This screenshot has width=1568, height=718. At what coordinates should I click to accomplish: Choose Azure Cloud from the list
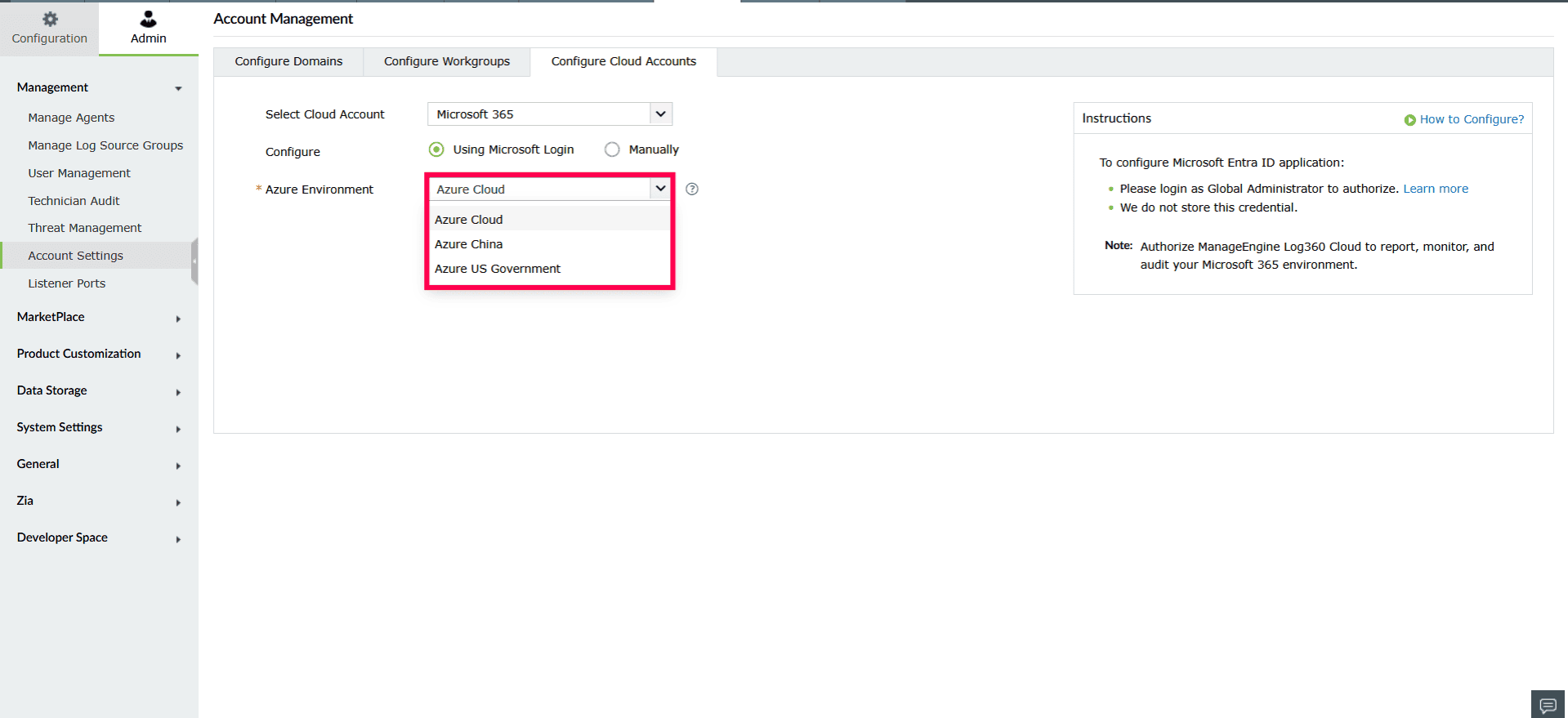549,219
